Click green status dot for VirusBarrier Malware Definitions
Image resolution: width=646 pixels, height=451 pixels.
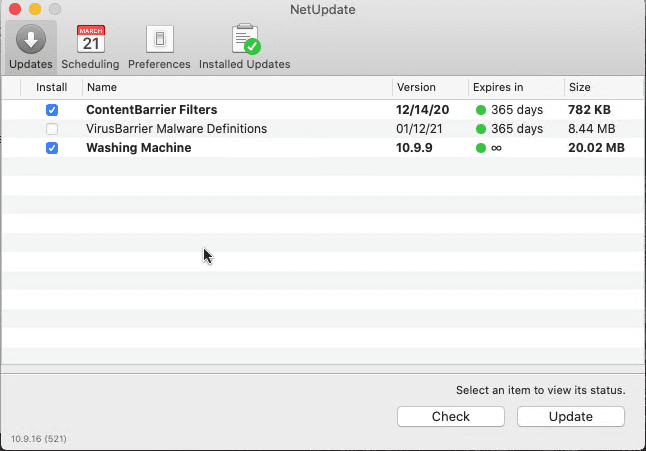point(481,129)
